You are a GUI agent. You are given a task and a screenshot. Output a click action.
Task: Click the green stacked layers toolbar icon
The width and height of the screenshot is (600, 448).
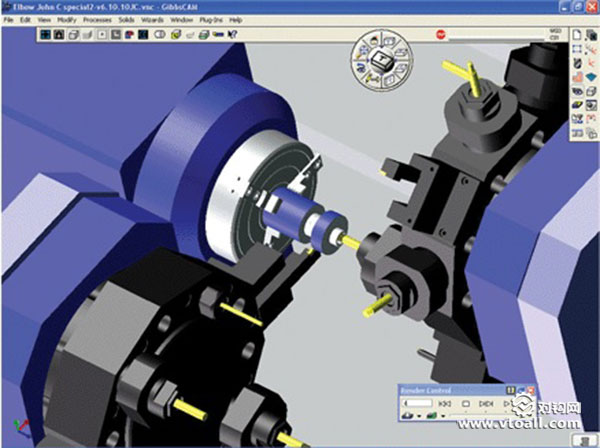pos(204,35)
